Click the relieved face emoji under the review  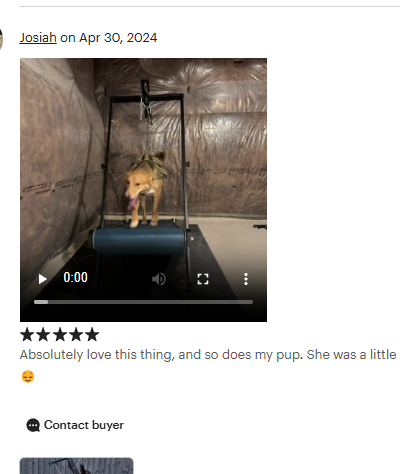[x=28, y=377]
